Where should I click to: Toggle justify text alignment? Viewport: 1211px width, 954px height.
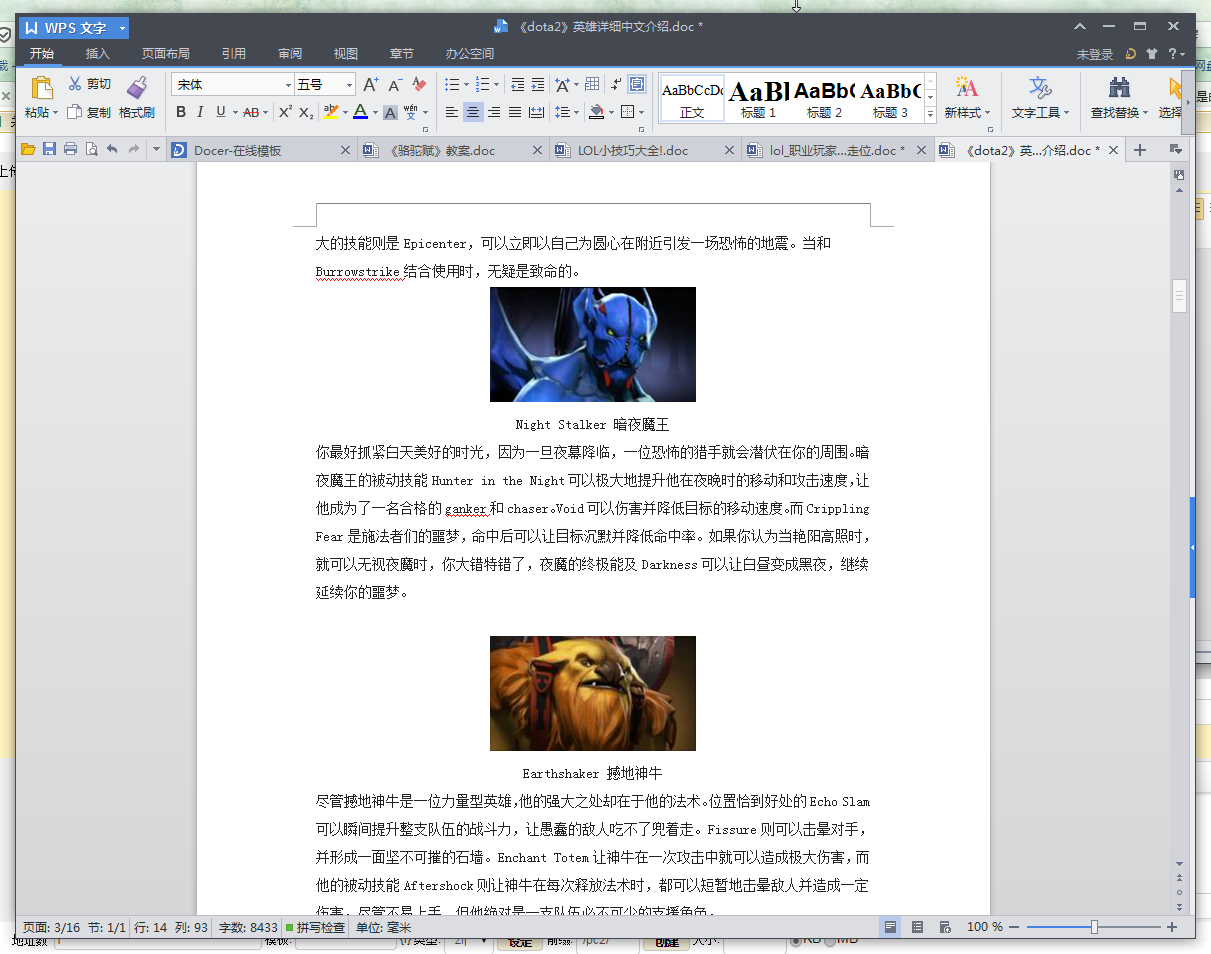[515, 112]
